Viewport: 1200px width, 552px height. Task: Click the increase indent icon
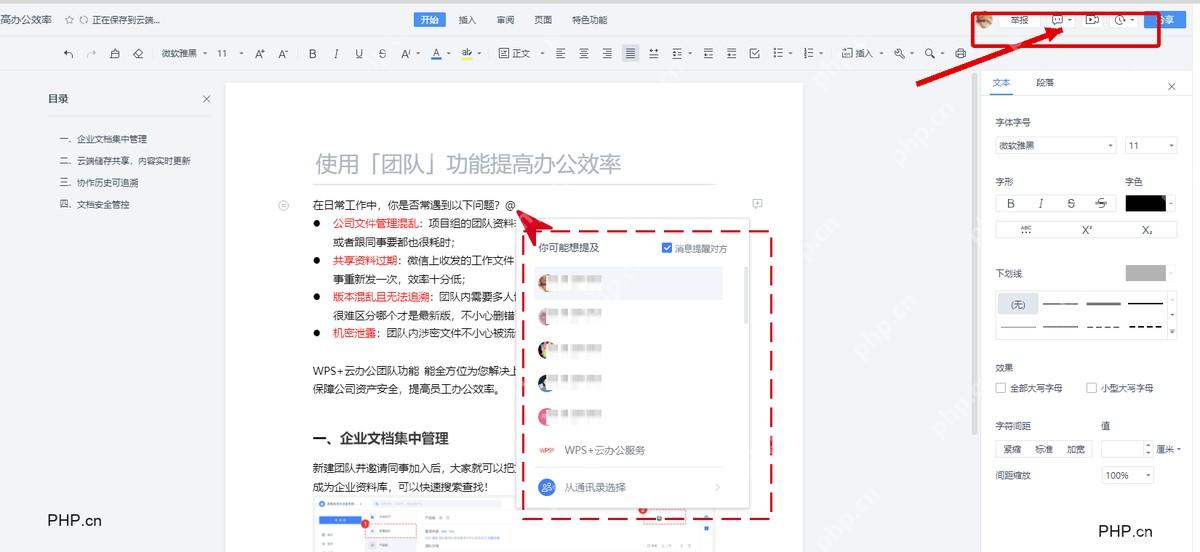731,54
